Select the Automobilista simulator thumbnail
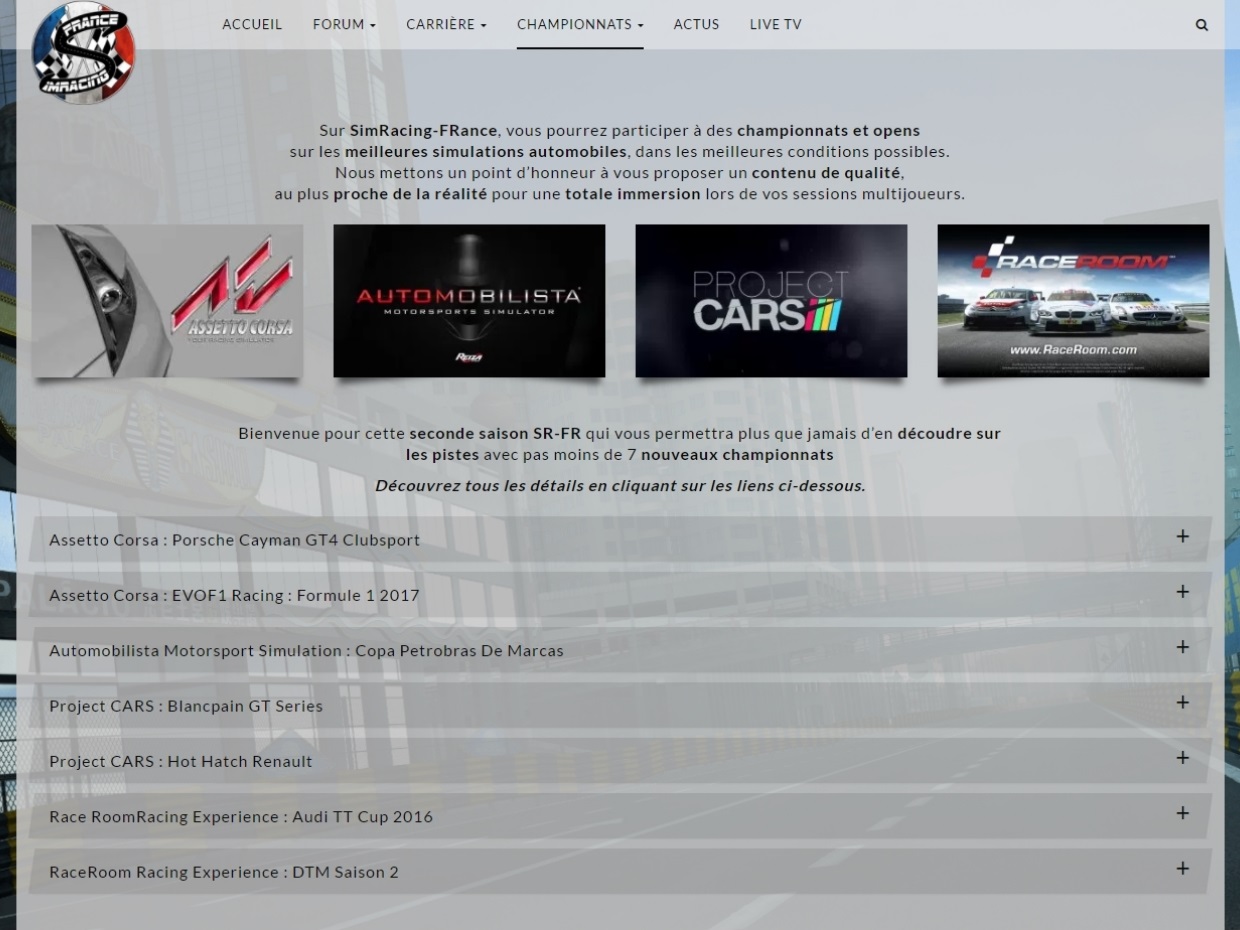This screenshot has height=930, width=1240. pos(469,301)
